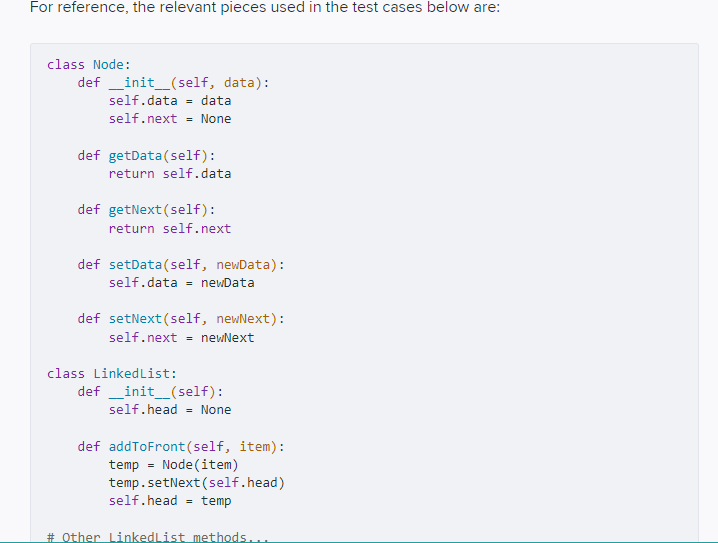Click the 'def setData(self, newData):' line
718x543 pixels.
click(181, 265)
